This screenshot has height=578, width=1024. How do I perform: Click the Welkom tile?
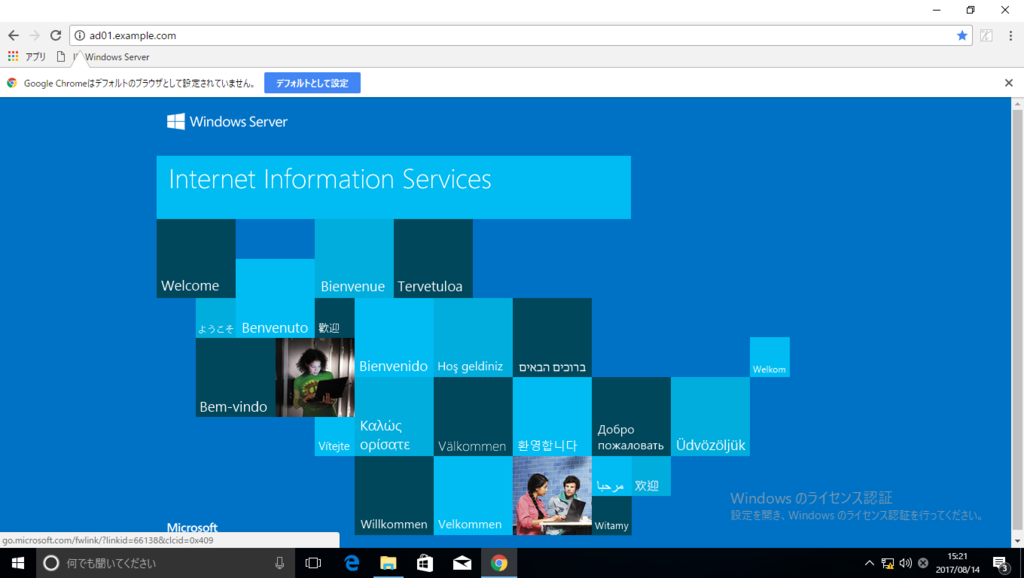tap(769, 357)
